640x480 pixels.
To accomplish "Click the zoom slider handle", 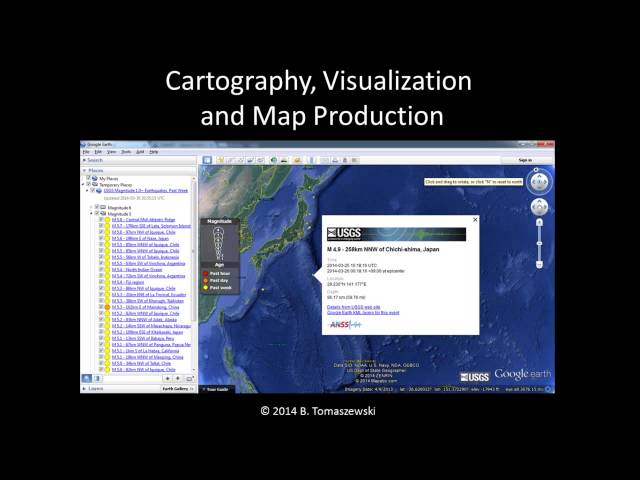I will pos(539,243).
